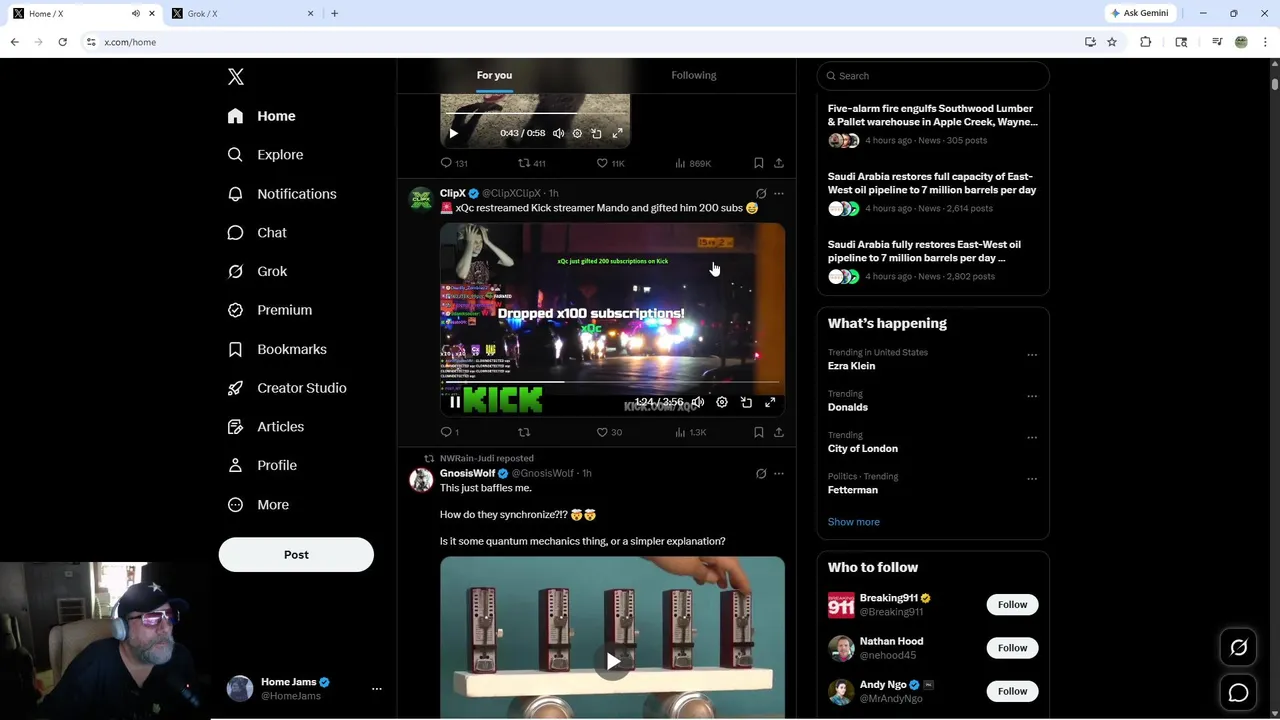Image resolution: width=1280 pixels, height=720 pixels.
Task: Like the ClipX post with 30 likes
Action: pos(609,432)
